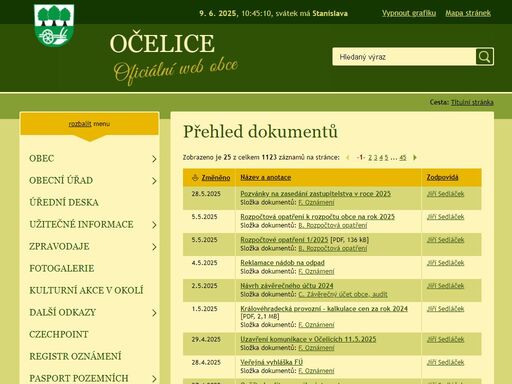Open F. Oznámení folder under Reklamace nádob

click(x=316, y=271)
